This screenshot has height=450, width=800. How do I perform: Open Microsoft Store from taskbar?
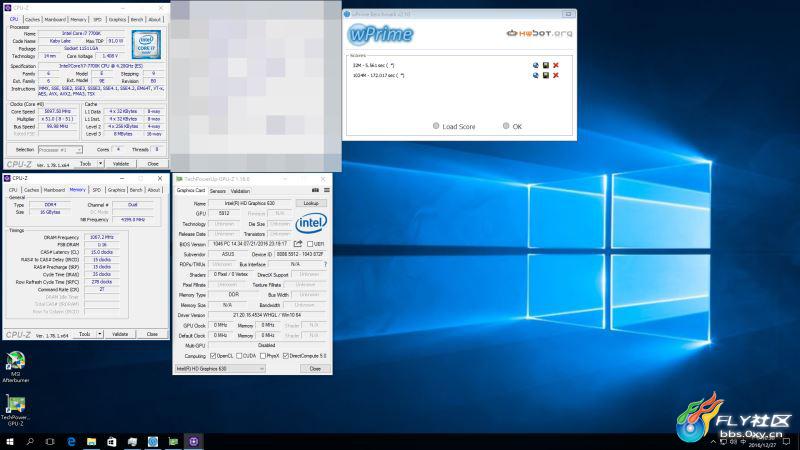tap(112, 442)
